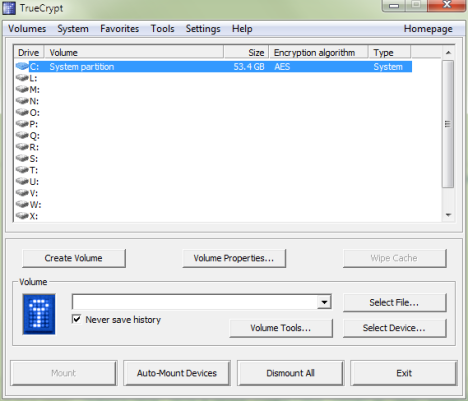468x401 pixels.
Task: Click the W: drive icon
Action: point(22,204)
